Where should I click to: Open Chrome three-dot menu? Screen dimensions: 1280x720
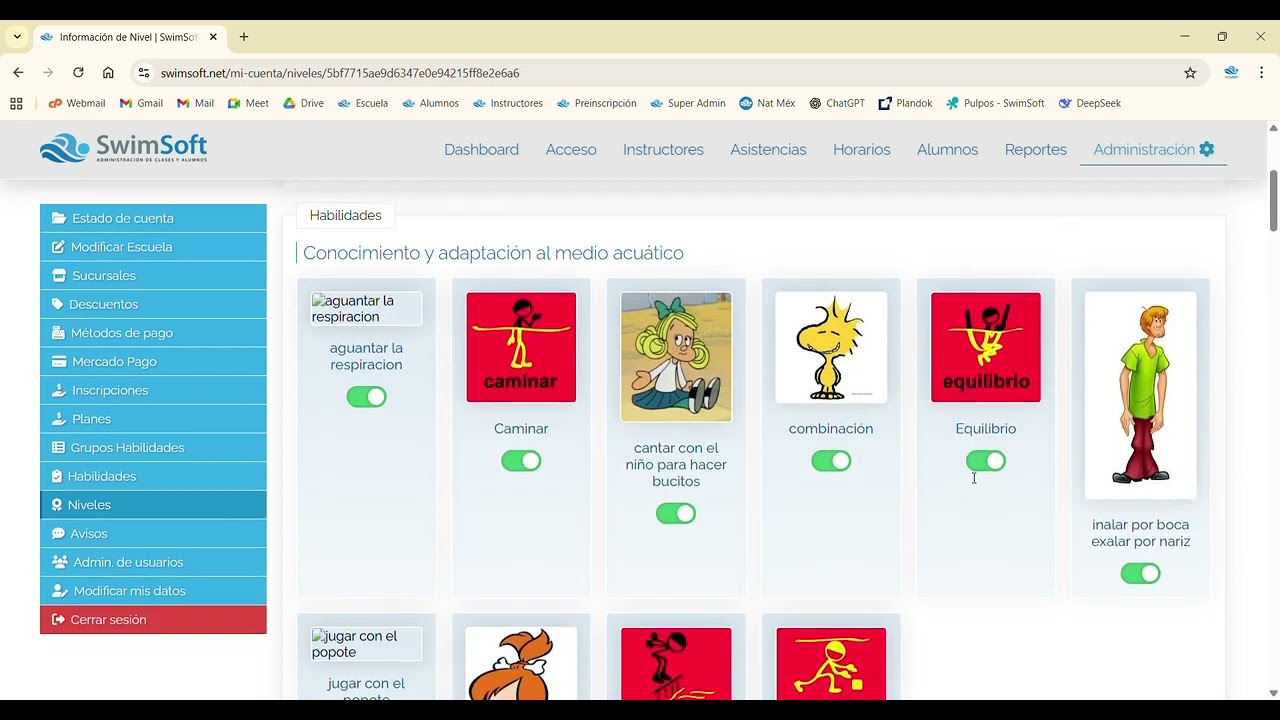click(x=1261, y=73)
